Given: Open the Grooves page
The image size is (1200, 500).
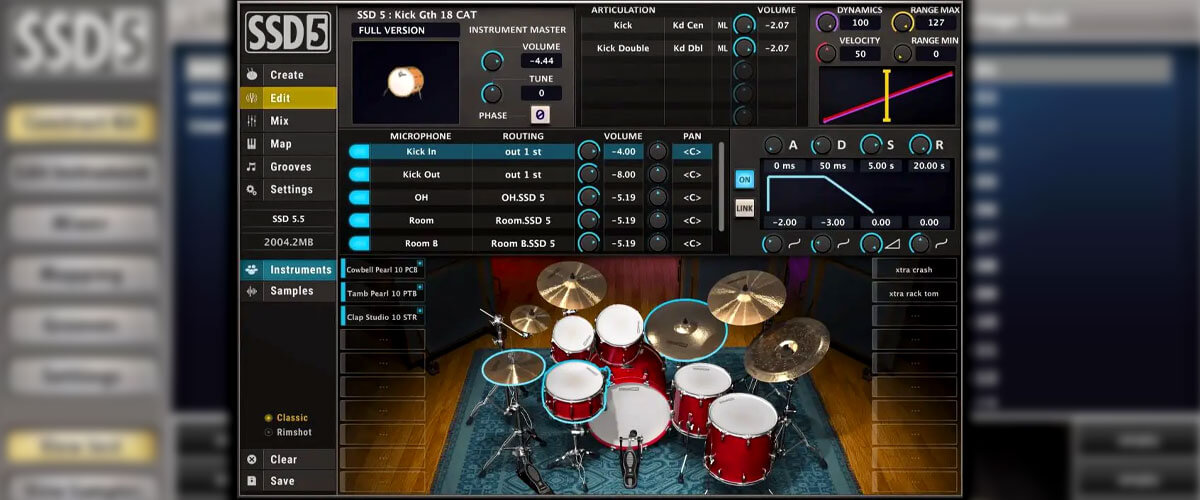Looking at the screenshot, I should pyautogui.click(x=288, y=167).
